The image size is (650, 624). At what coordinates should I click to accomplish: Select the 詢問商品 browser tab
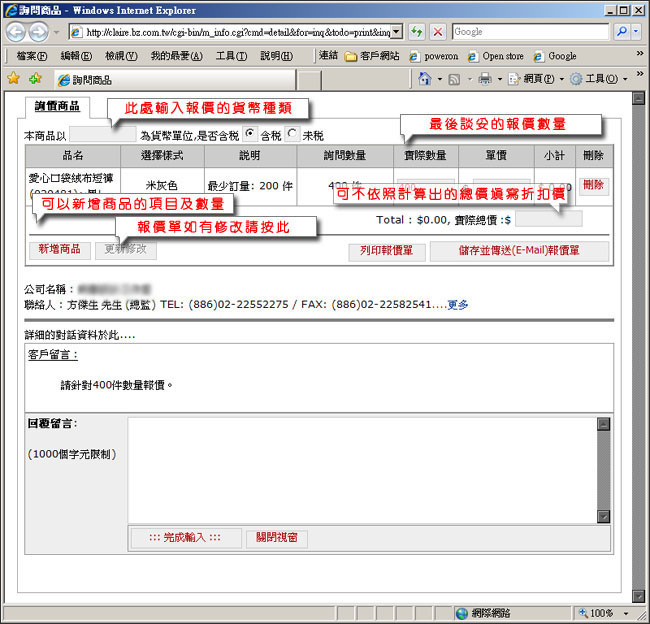[175, 80]
